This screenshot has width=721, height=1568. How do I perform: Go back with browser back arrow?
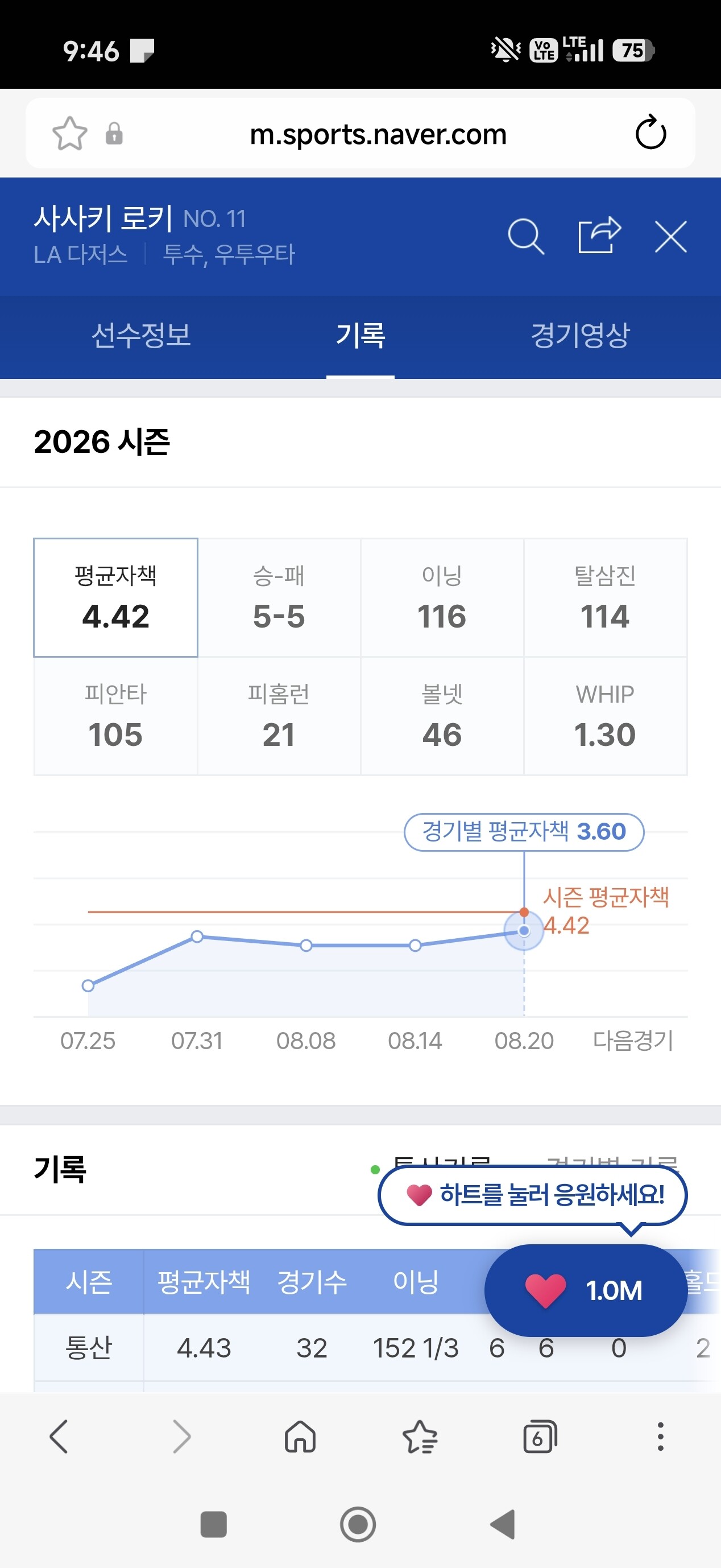(x=59, y=1437)
